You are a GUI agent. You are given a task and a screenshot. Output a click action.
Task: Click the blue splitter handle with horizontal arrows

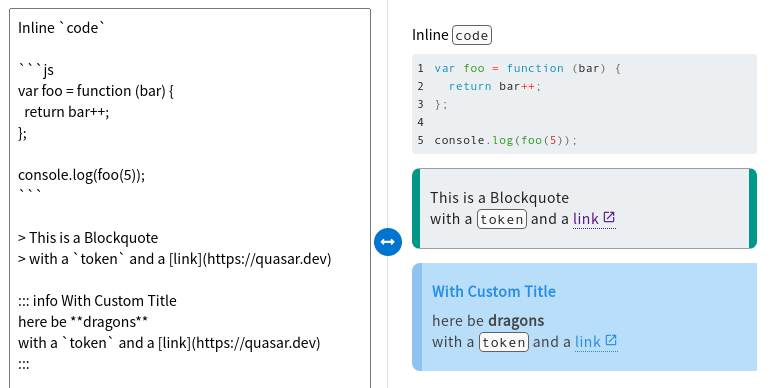388,242
